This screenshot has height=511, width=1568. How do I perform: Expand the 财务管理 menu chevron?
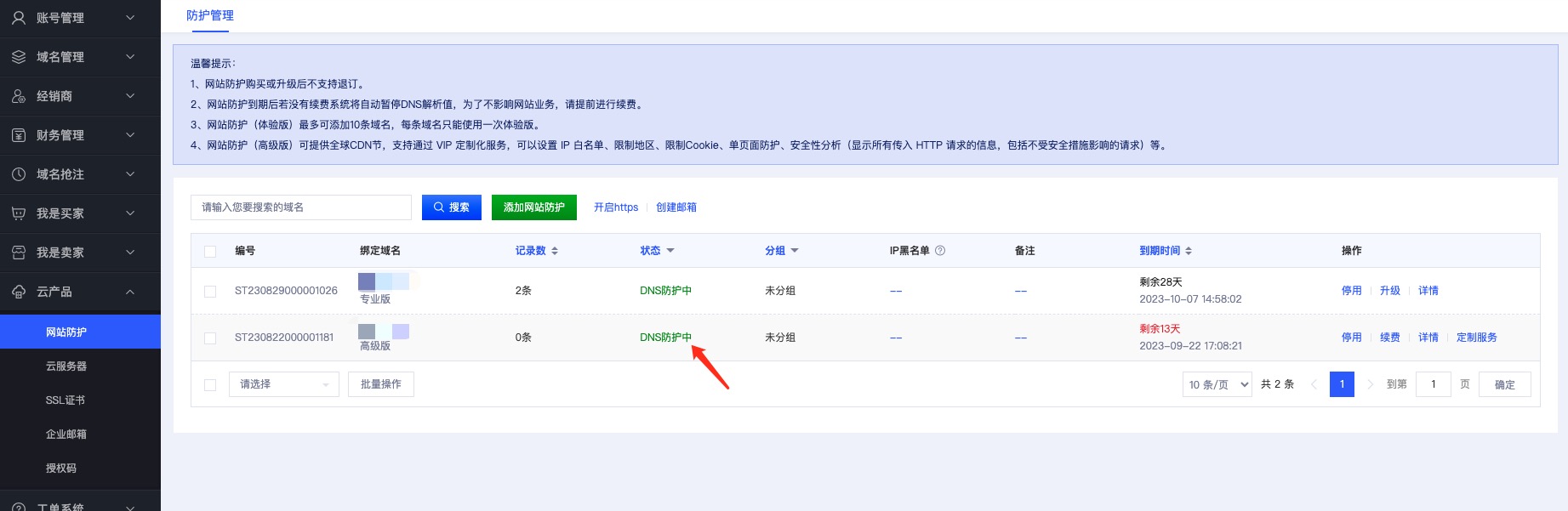(x=130, y=135)
